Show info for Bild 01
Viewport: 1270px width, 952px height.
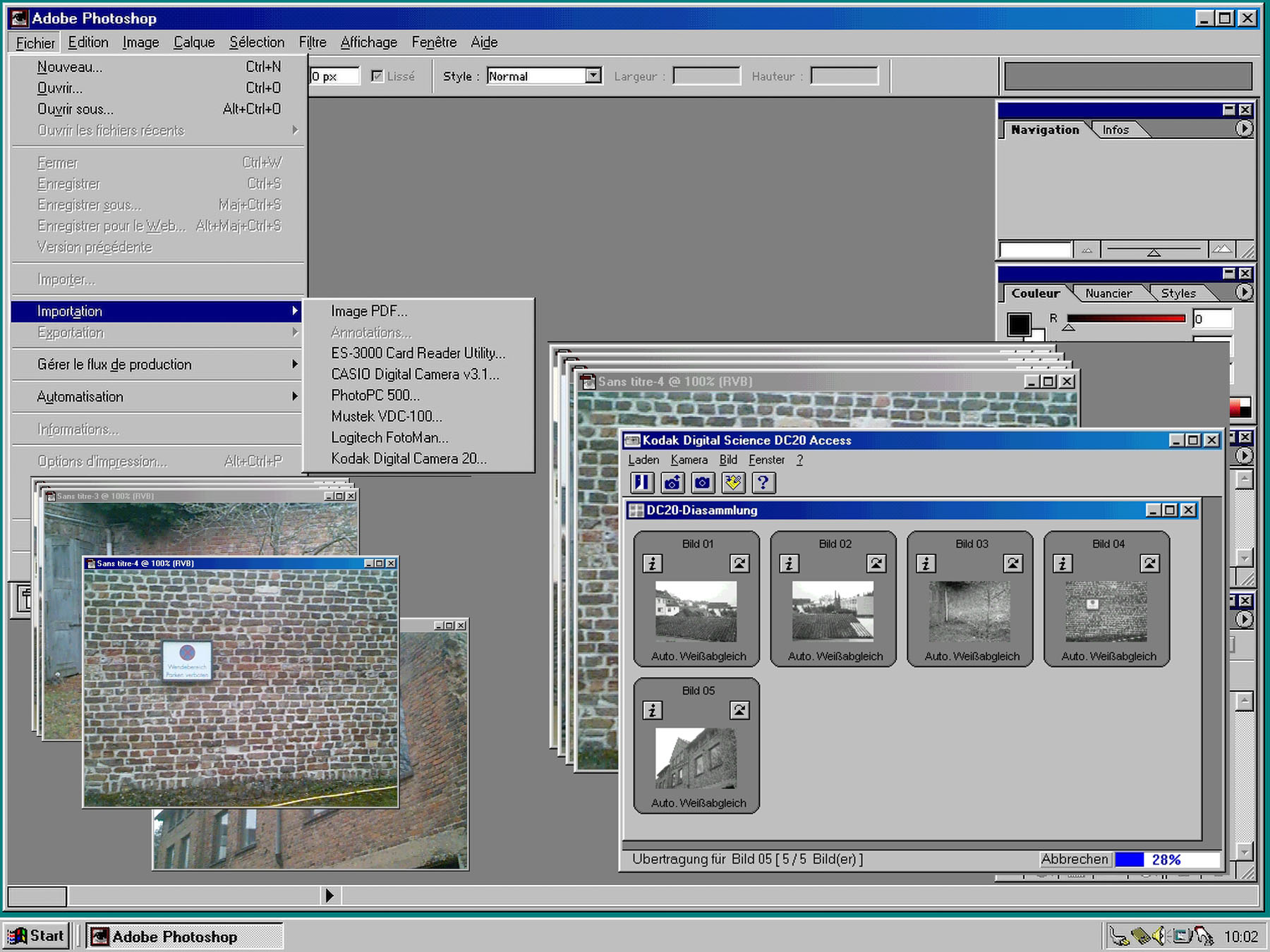tap(653, 563)
